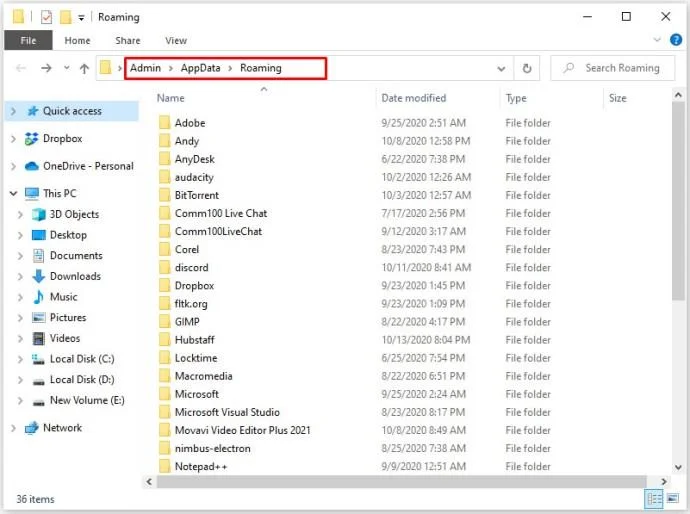The width and height of the screenshot is (690, 514).
Task: Sort by the Name column header
Action: [171, 98]
